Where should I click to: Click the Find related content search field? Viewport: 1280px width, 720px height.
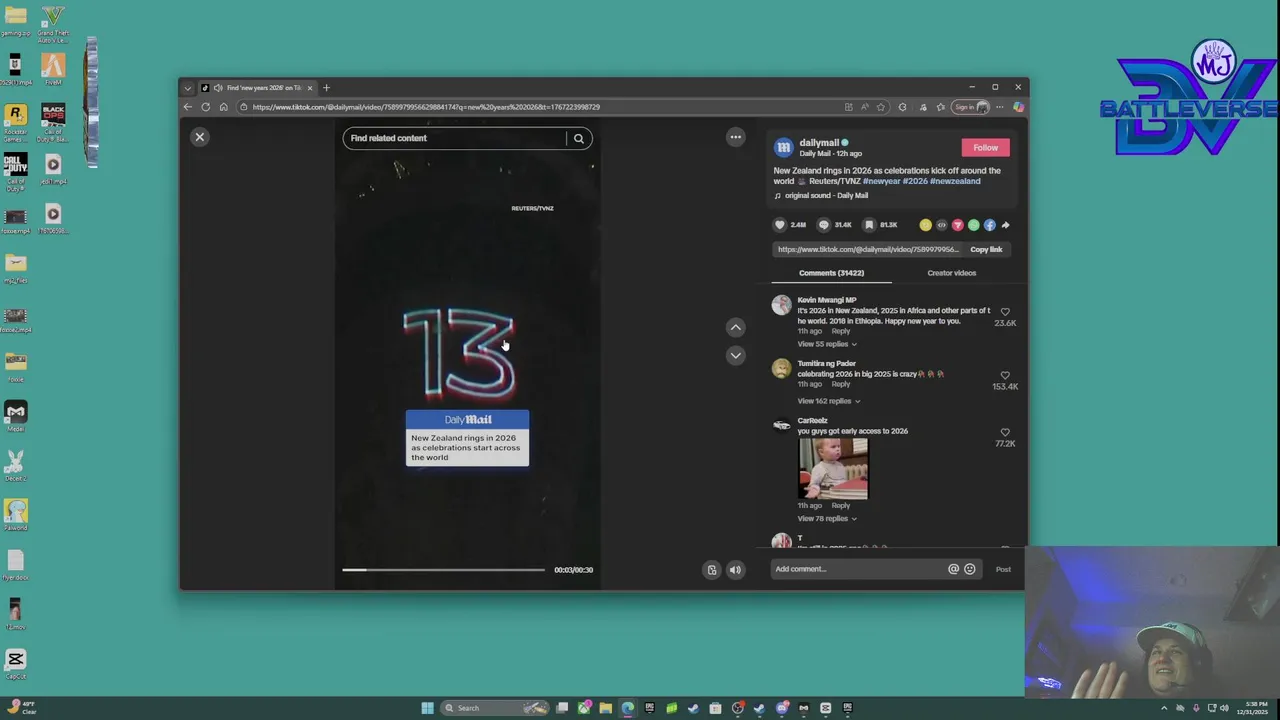pos(456,138)
